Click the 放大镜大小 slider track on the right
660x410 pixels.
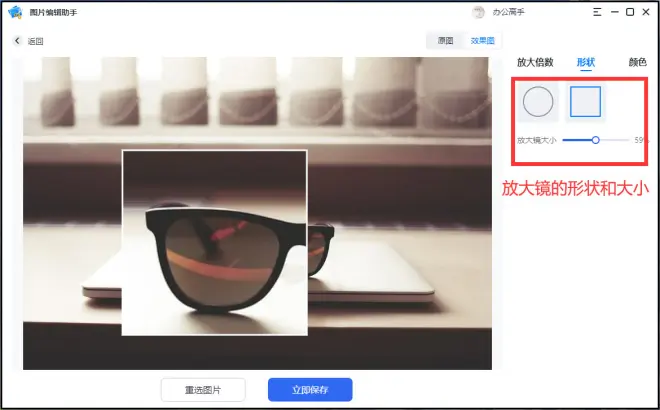(614, 140)
